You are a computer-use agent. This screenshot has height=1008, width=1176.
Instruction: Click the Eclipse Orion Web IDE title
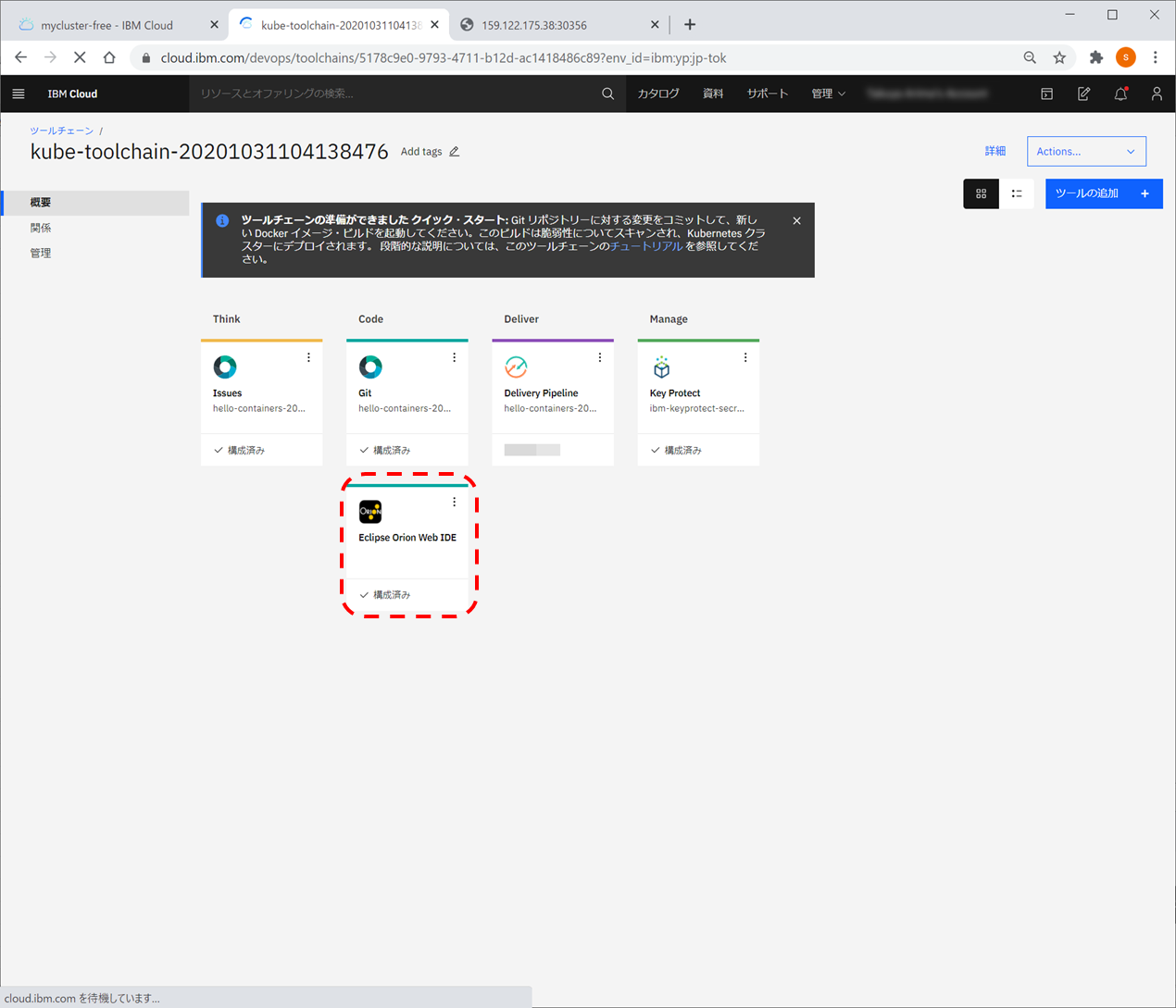point(407,538)
